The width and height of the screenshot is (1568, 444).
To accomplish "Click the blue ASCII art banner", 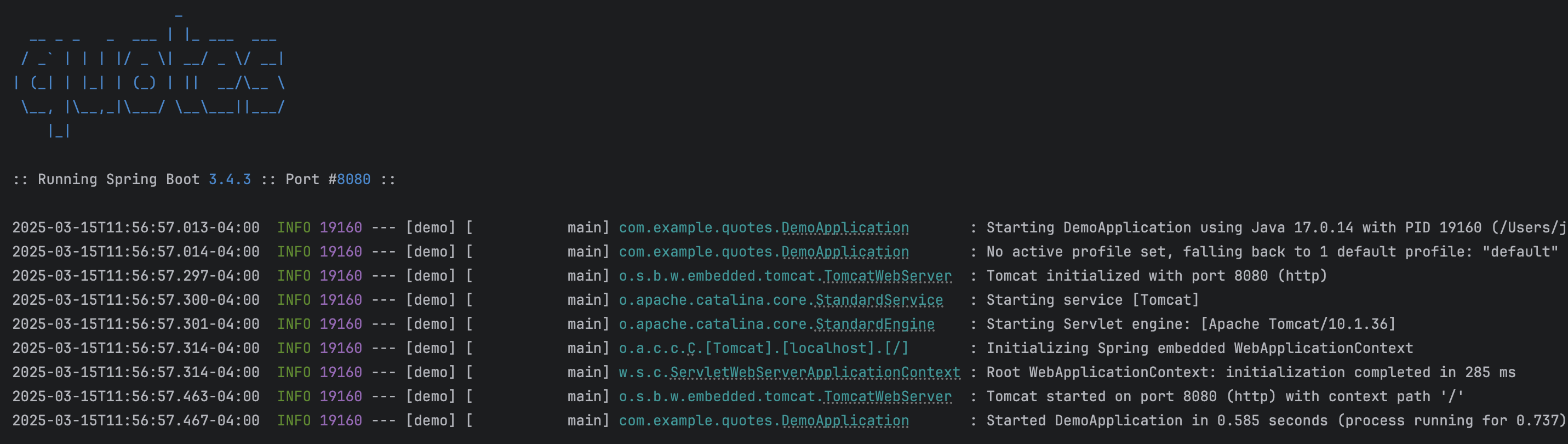I will pyautogui.click(x=149, y=82).
